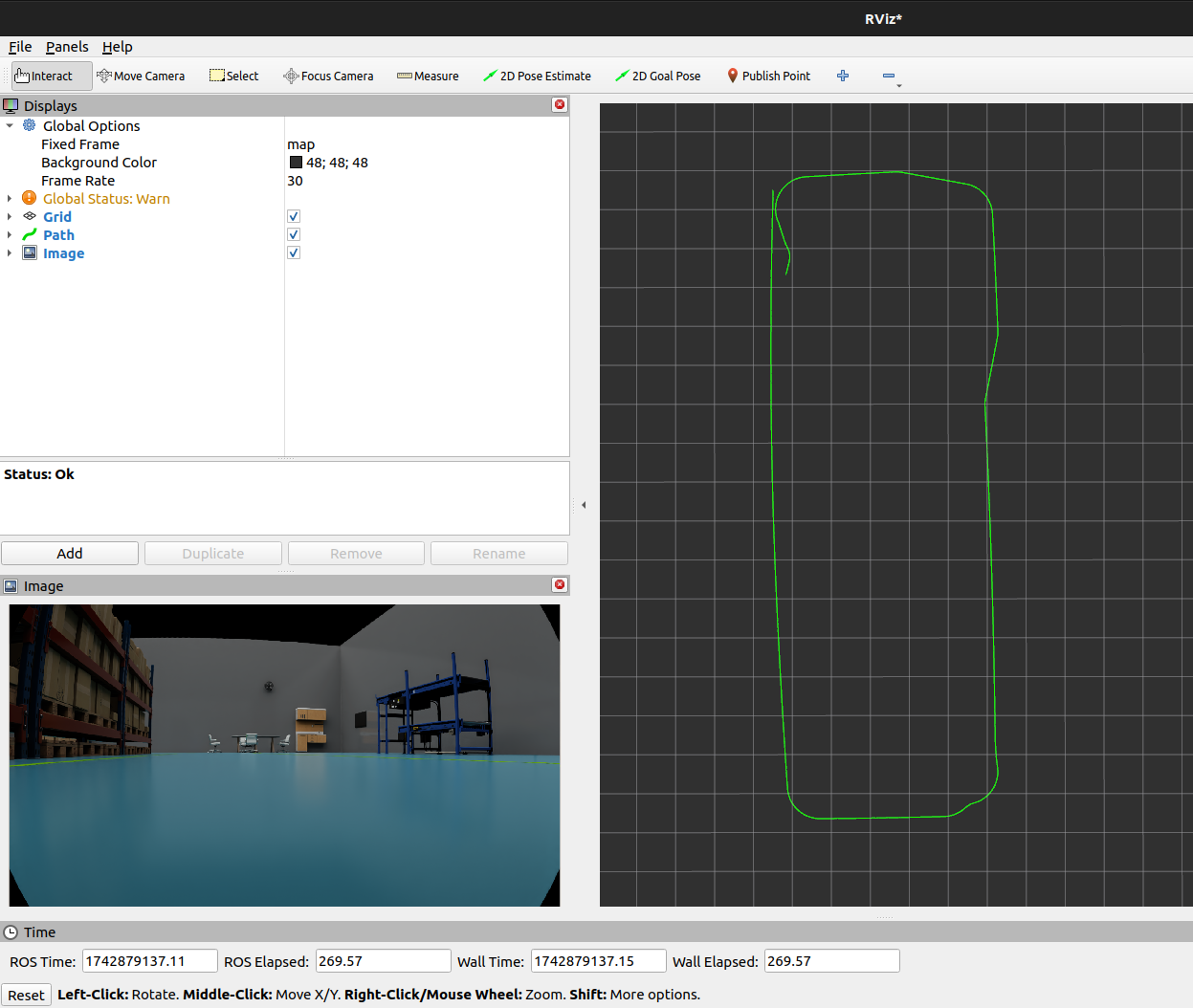Viewport: 1193px width, 1008px height.
Task: Open the Panels menu
Action: pos(67,47)
